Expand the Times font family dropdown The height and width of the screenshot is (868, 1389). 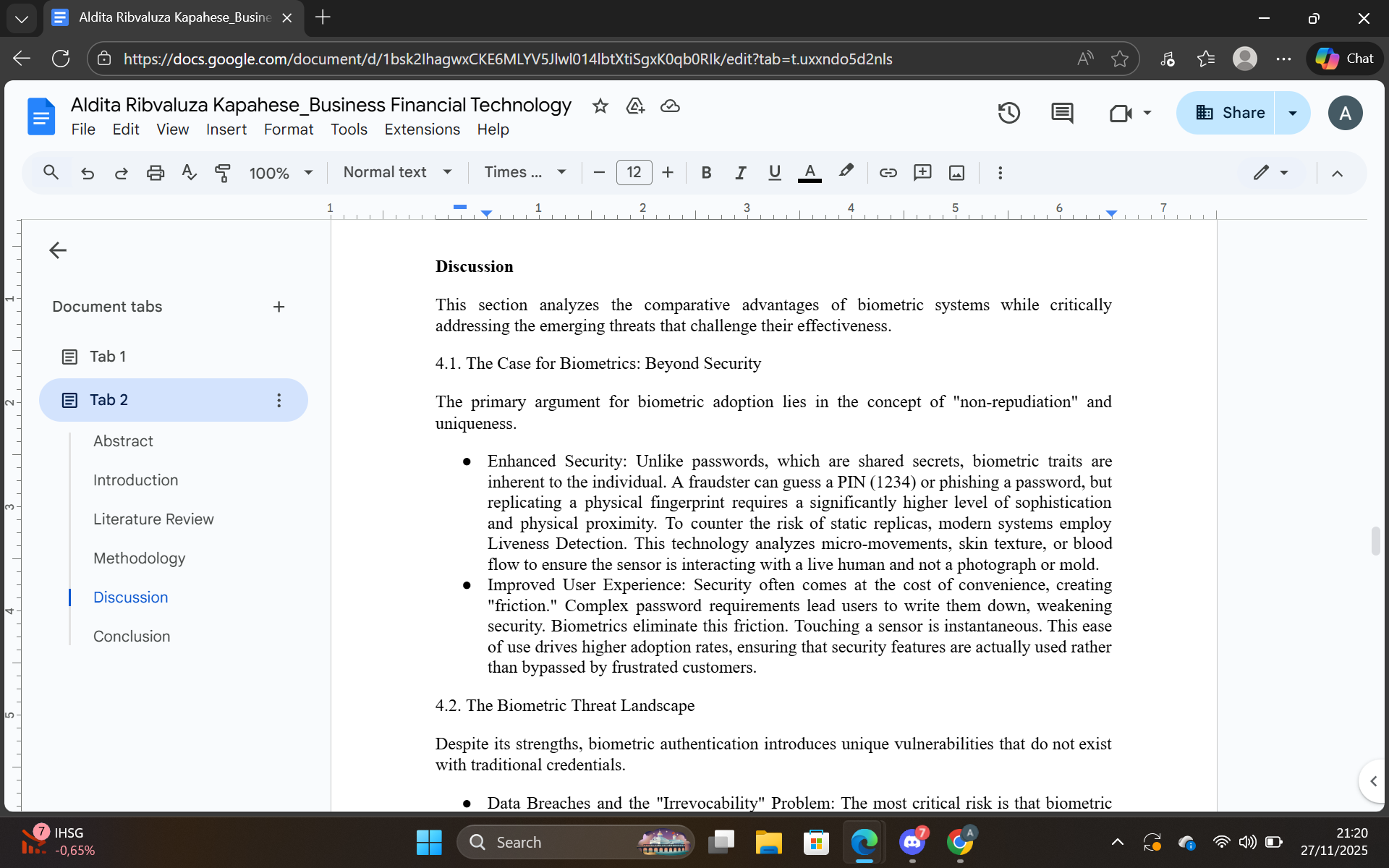pyautogui.click(x=524, y=173)
